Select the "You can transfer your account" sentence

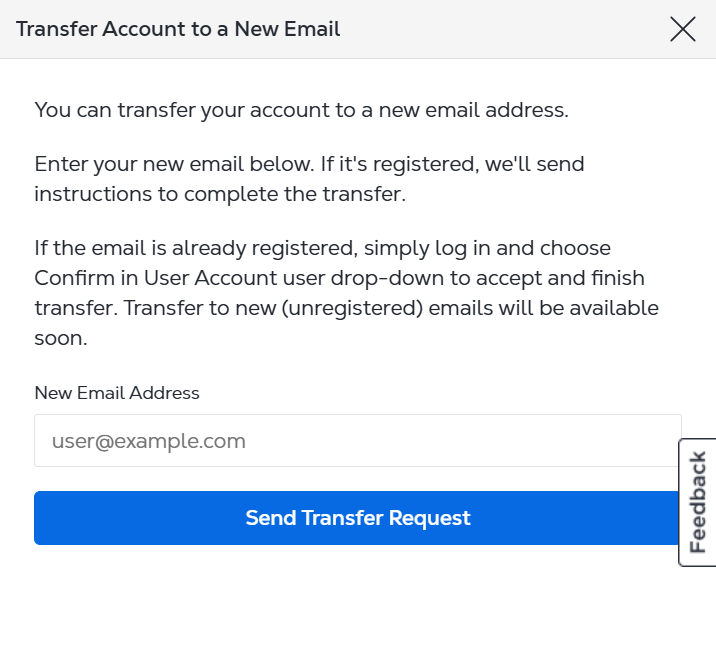tap(301, 110)
